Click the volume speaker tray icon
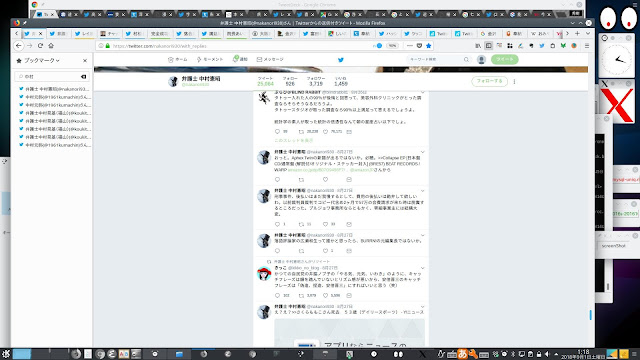 tap(547, 354)
